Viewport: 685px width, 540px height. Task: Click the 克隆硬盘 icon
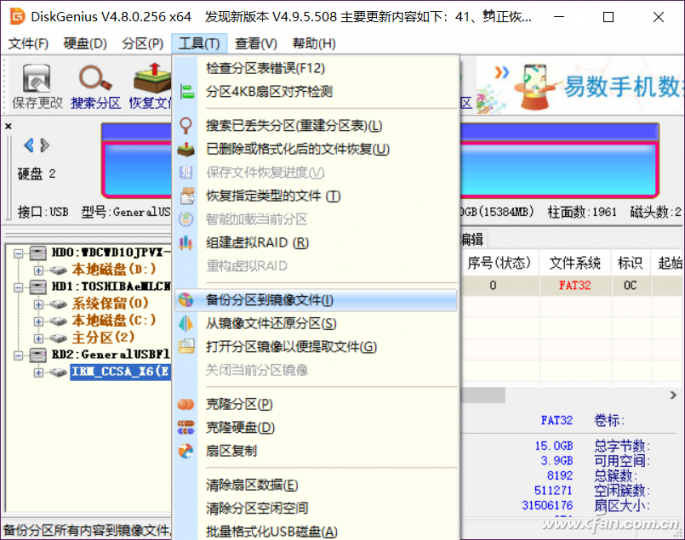click(x=186, y=428)
